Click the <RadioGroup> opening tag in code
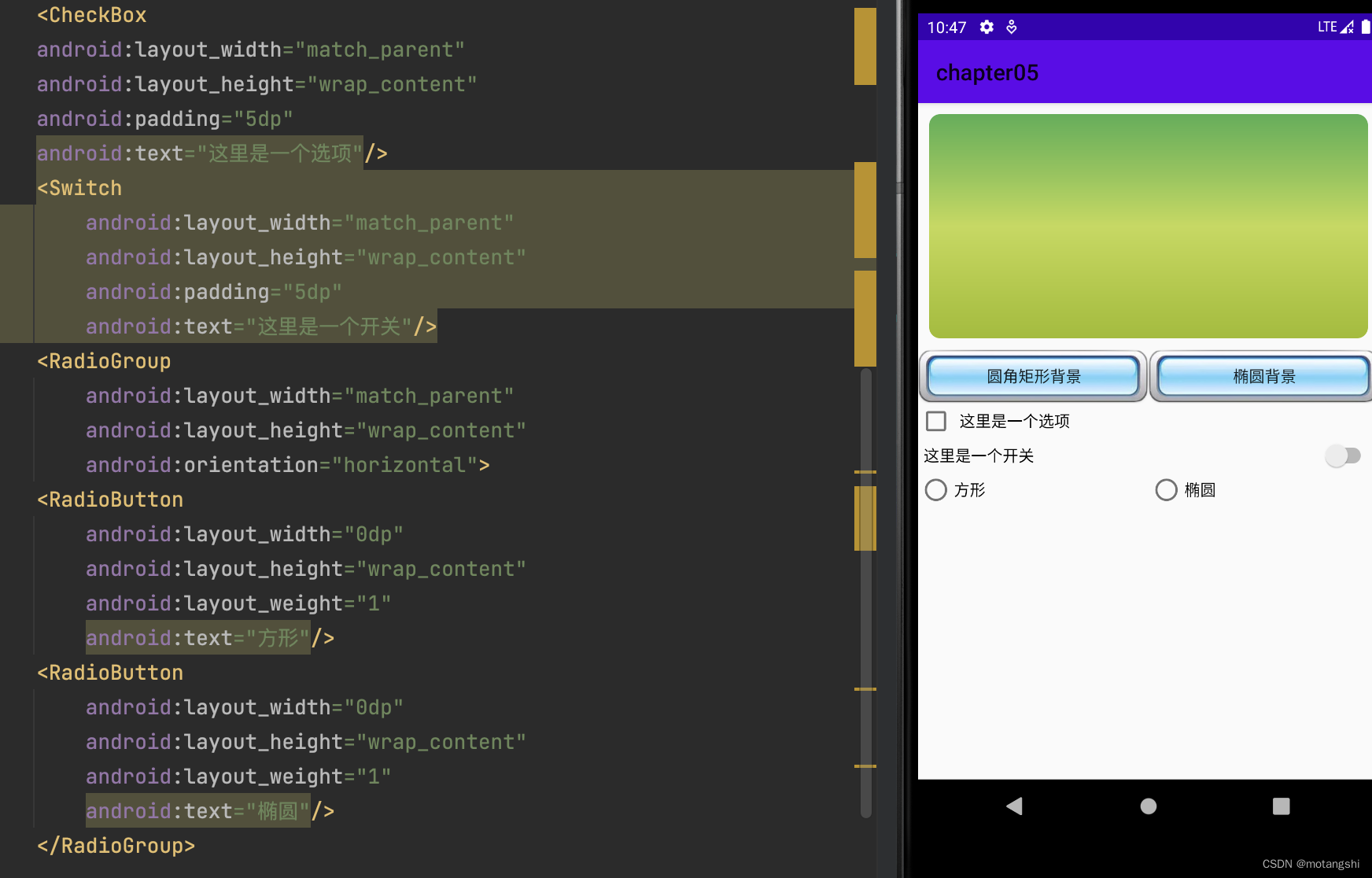This screenshot has width=1372, height=878. [x=103, y=360]
